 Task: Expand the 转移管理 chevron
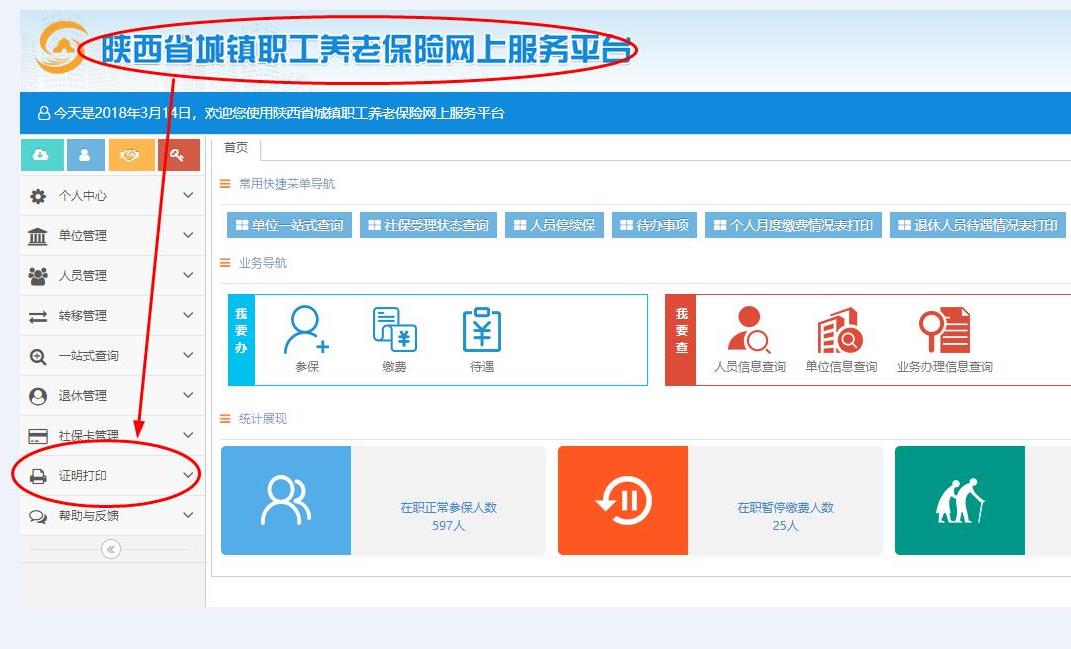pos(189,315)
